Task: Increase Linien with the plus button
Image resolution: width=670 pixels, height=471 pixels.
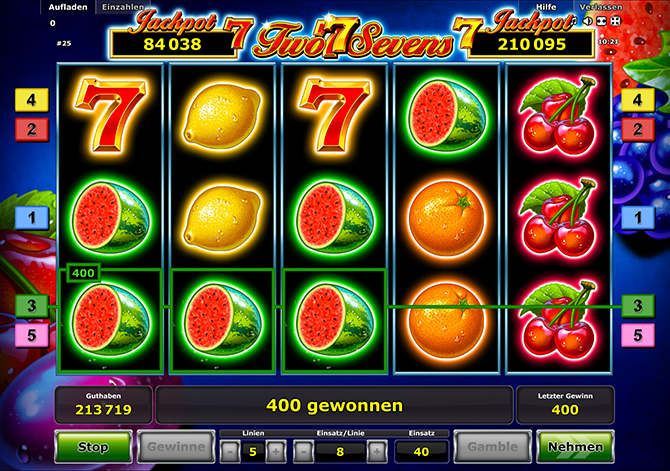Action: (x=276, y=451)
